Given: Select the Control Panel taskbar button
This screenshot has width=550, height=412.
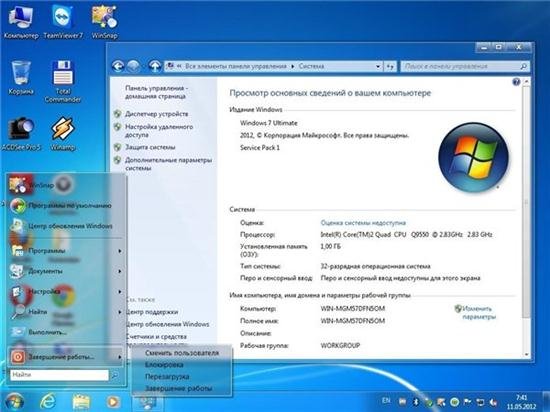Looking at the screenshot, I should tap(147, 403).
